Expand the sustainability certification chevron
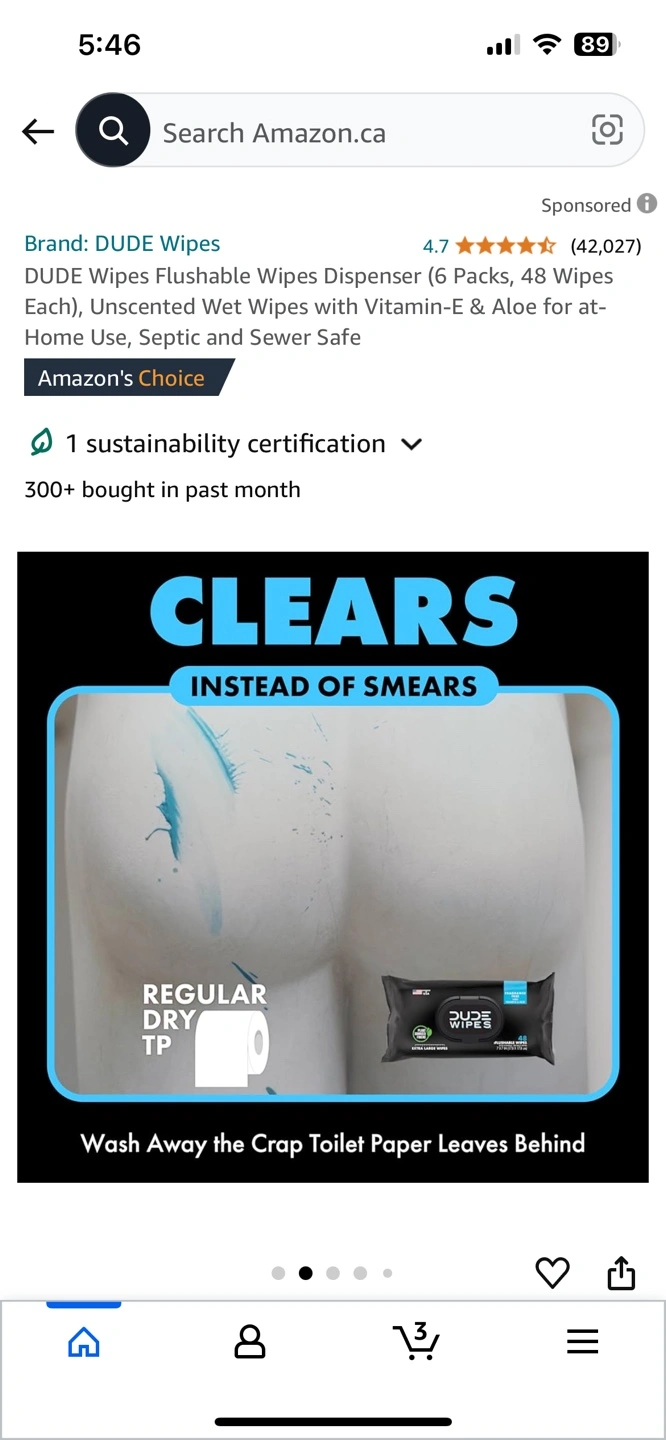The width and height of the screenshot is (666, 1440). click(x=411, y=444)
